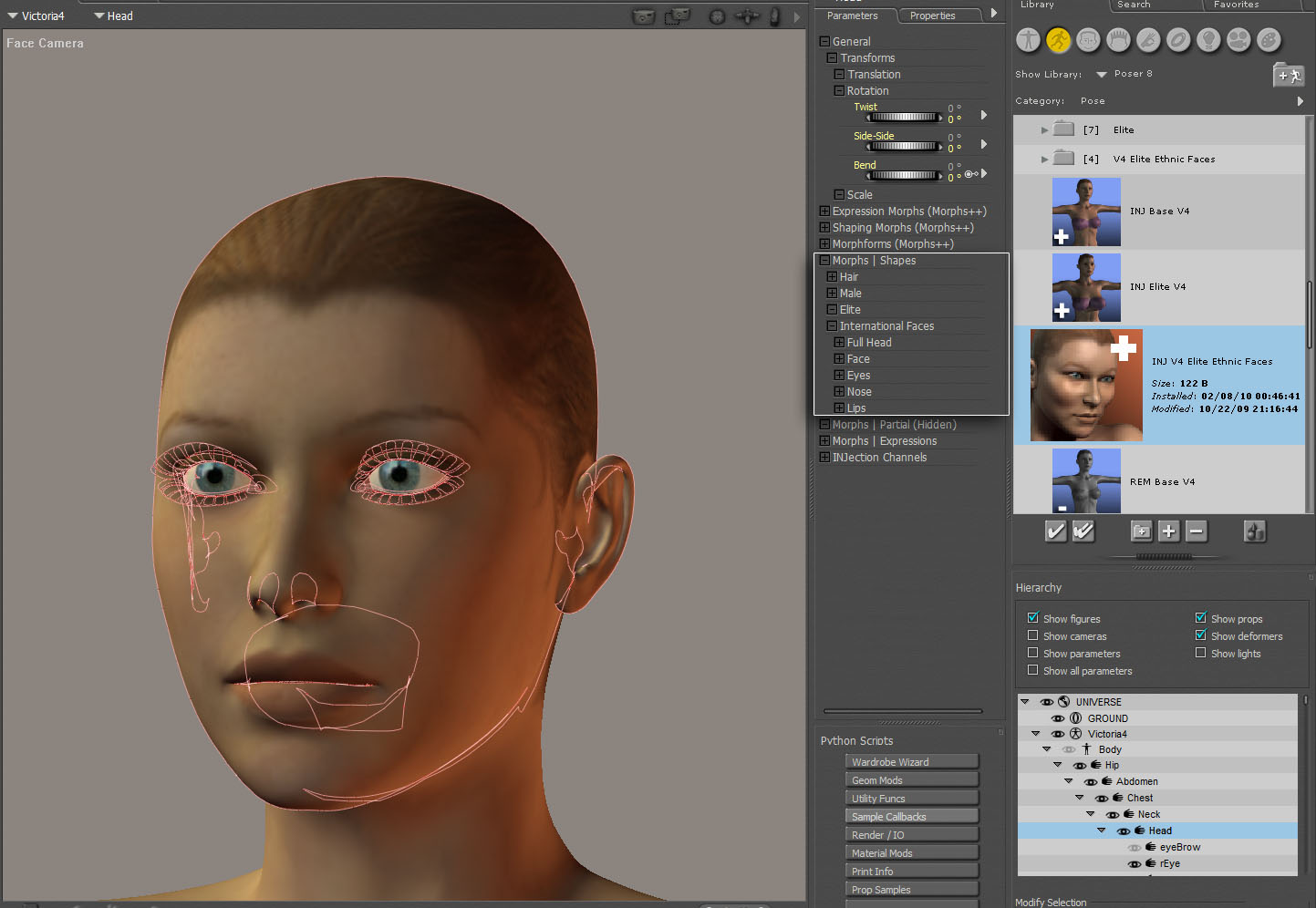
Task: Open the Figures library category icon
Action: [1028, 40]
